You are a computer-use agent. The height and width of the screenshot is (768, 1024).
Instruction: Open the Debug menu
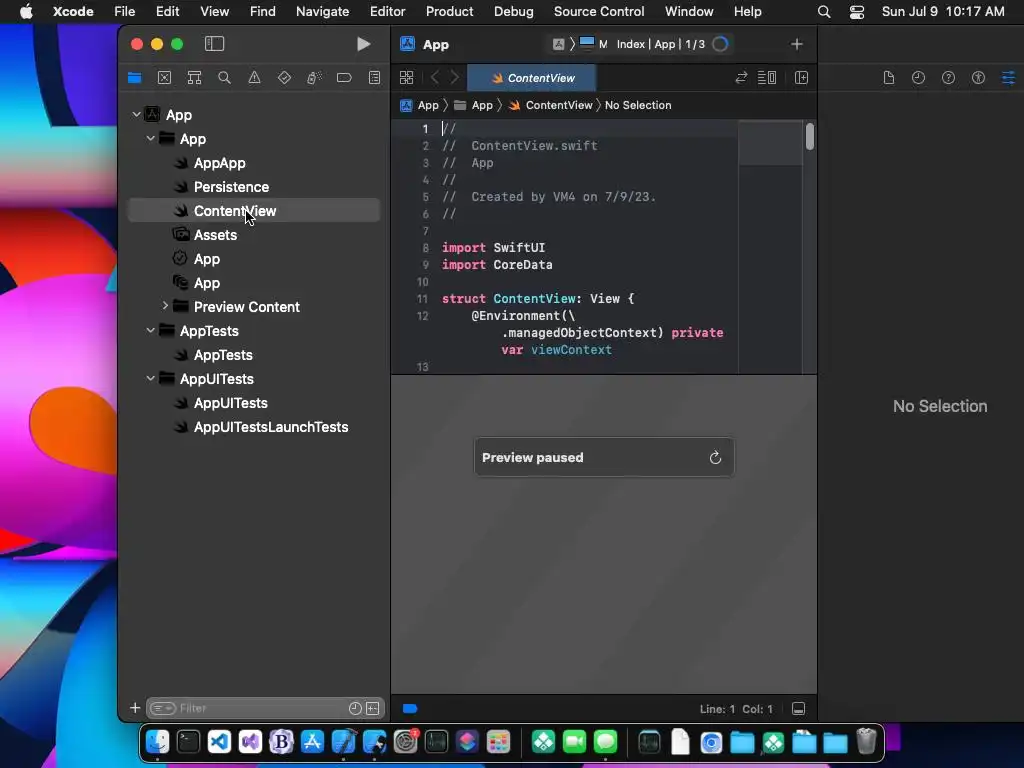click(513, 11)
